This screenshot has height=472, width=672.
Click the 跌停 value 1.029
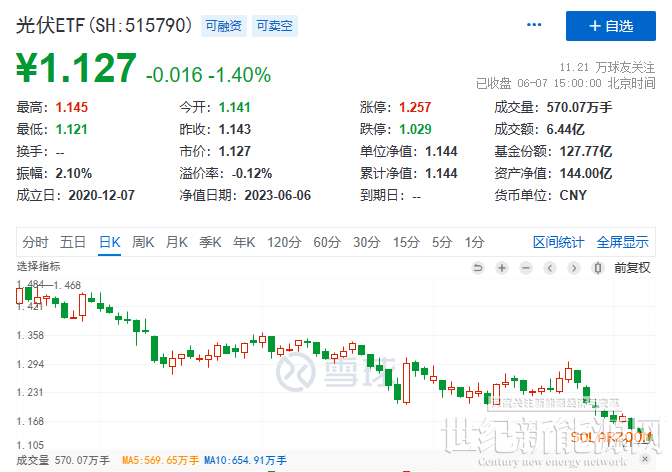click(x=415, y=129)
